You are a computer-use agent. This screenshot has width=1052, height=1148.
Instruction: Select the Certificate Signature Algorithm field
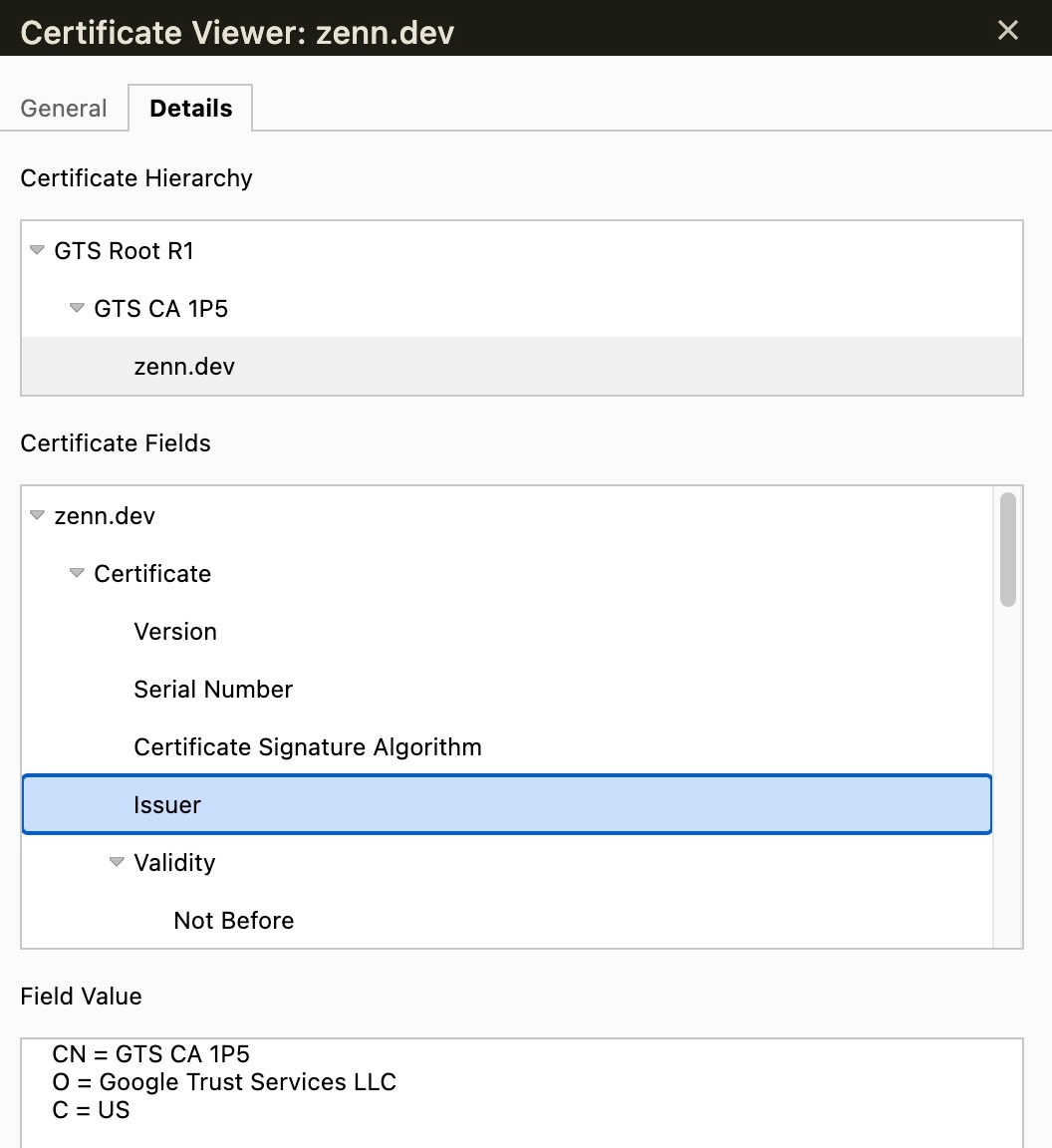[507, 746]
